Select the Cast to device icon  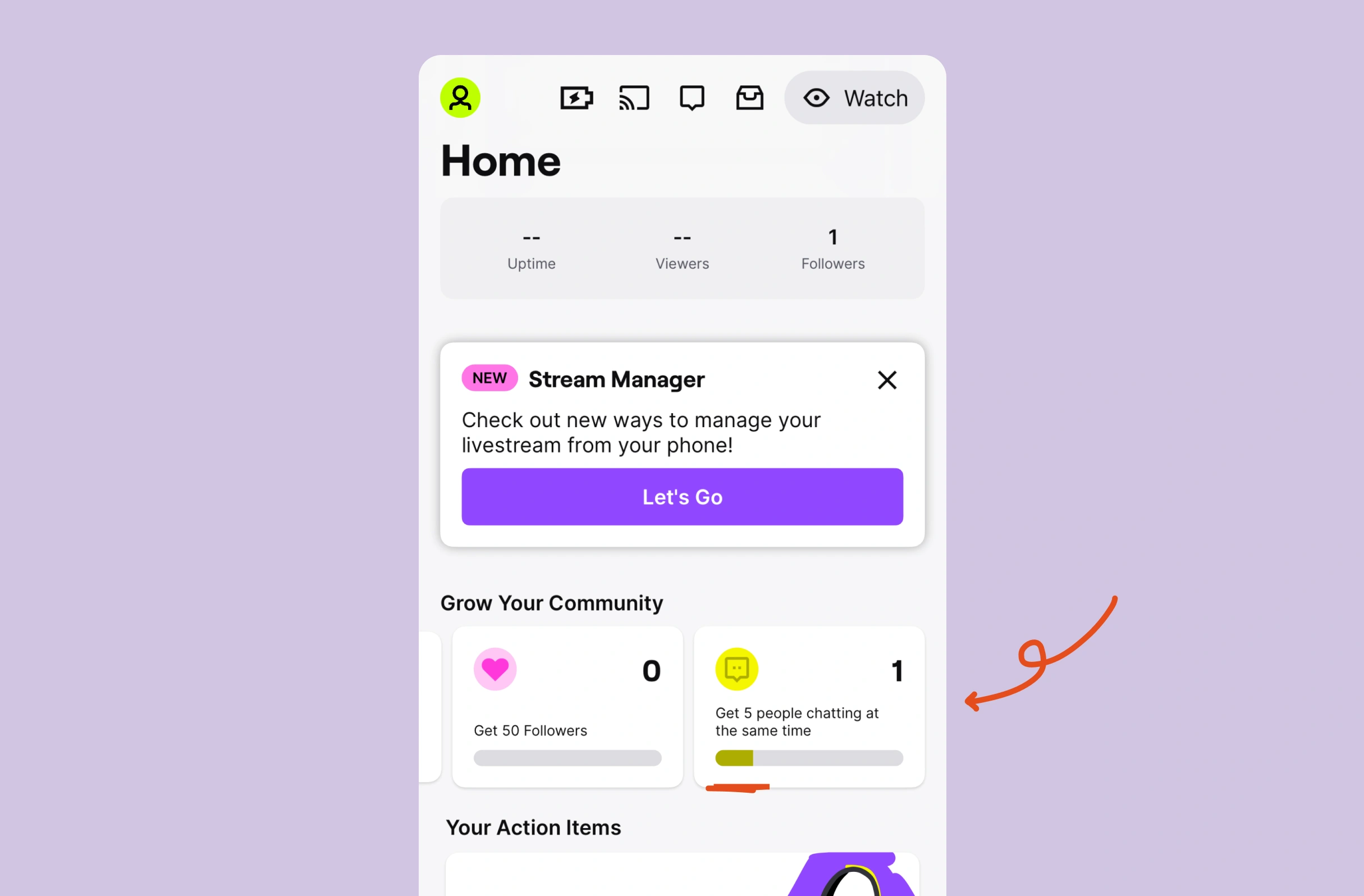pyautogui.click(x=634, y=97)
